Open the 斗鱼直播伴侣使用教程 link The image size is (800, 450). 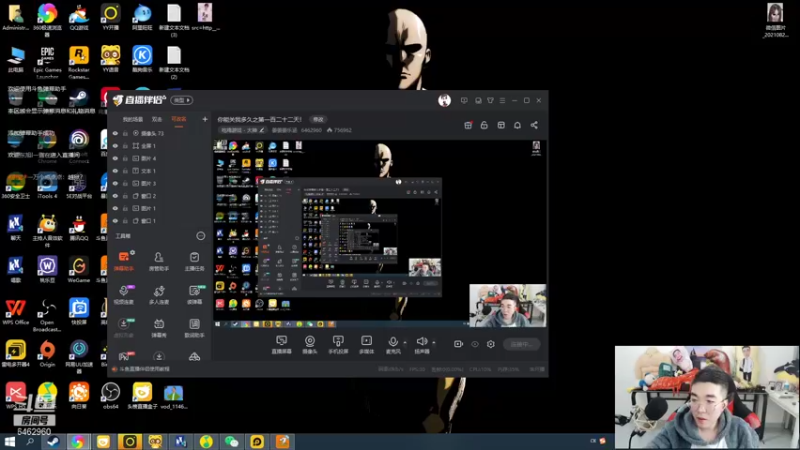tap(144, 369)
